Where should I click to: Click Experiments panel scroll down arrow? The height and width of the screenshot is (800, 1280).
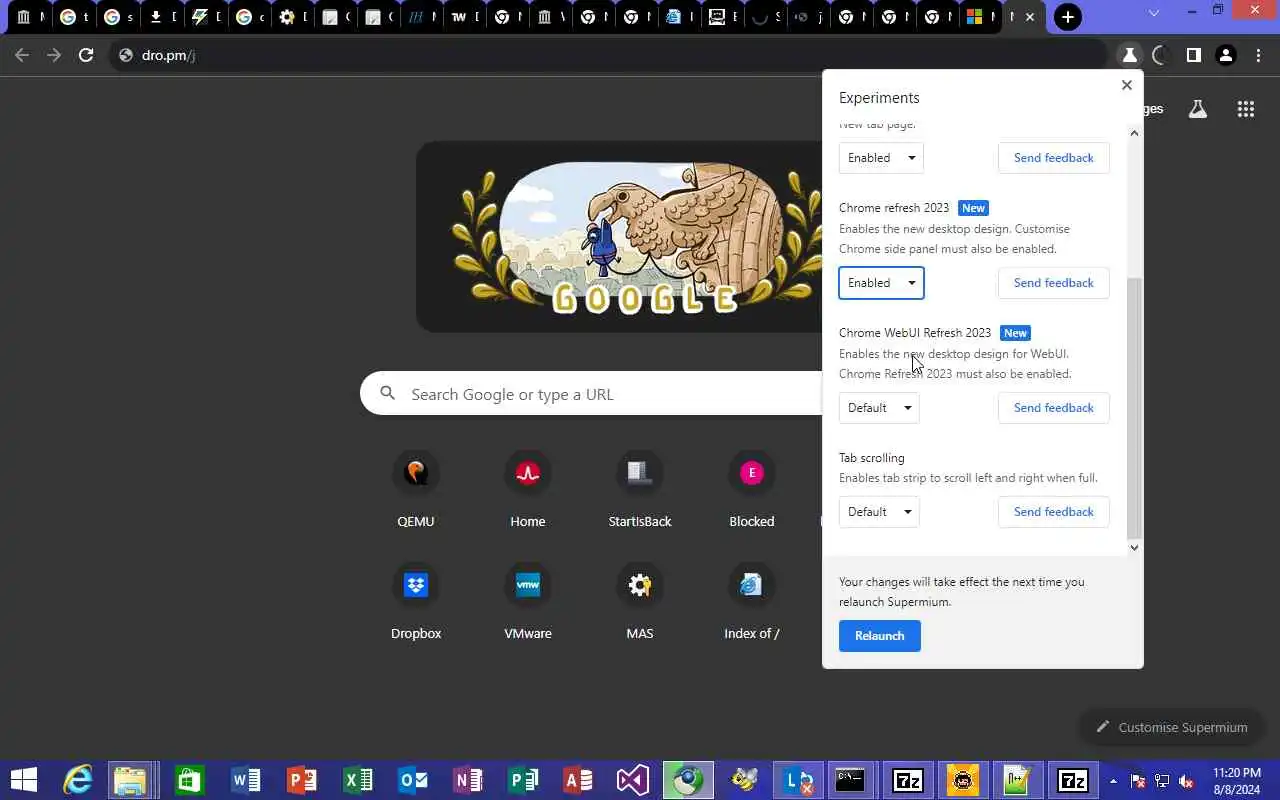pos(1134,547)
